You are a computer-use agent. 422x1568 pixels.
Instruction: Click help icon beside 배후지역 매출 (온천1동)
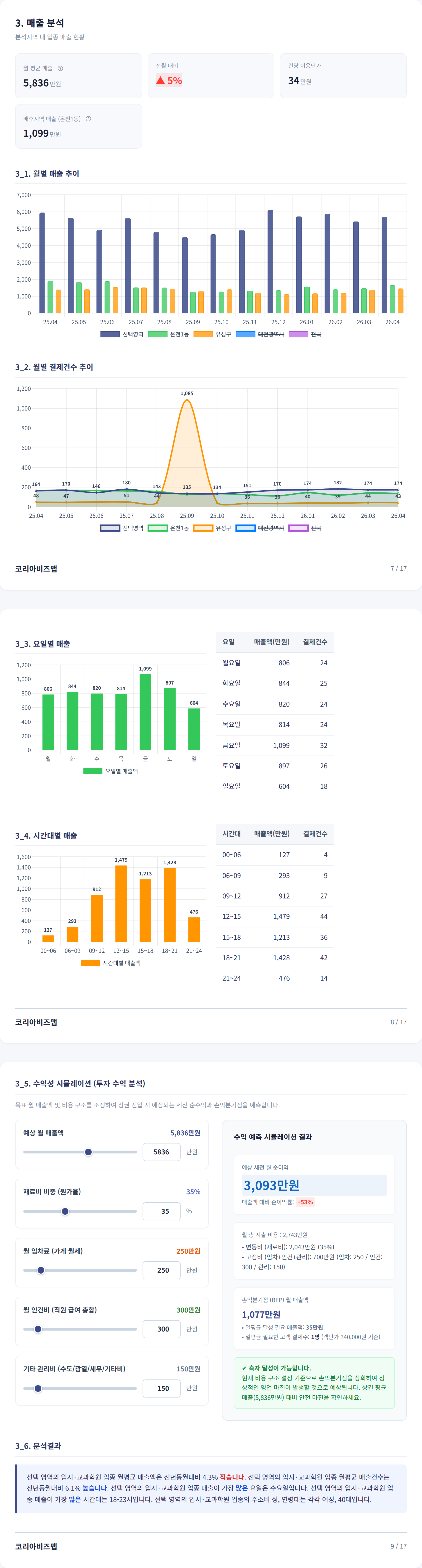tap(88, 119)
